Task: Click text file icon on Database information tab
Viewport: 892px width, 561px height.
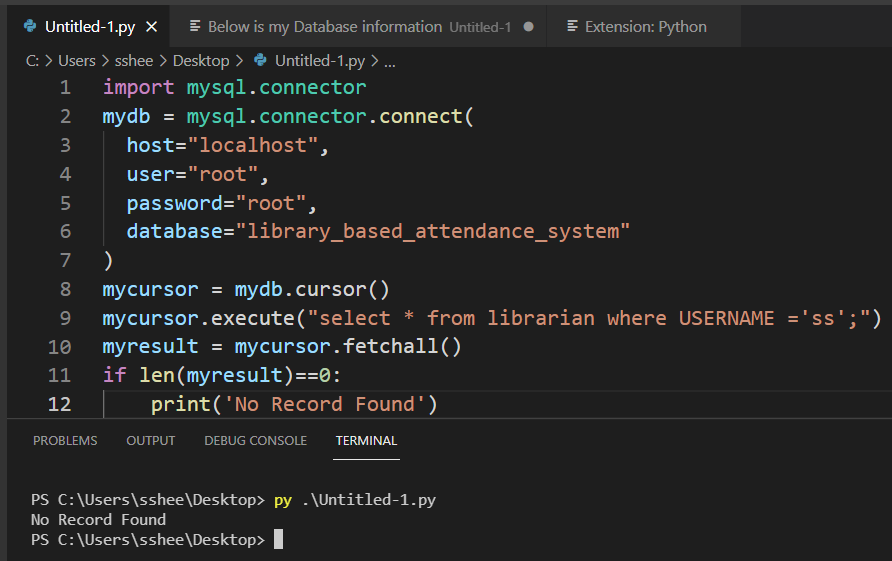Action: [x=195, y=26]
